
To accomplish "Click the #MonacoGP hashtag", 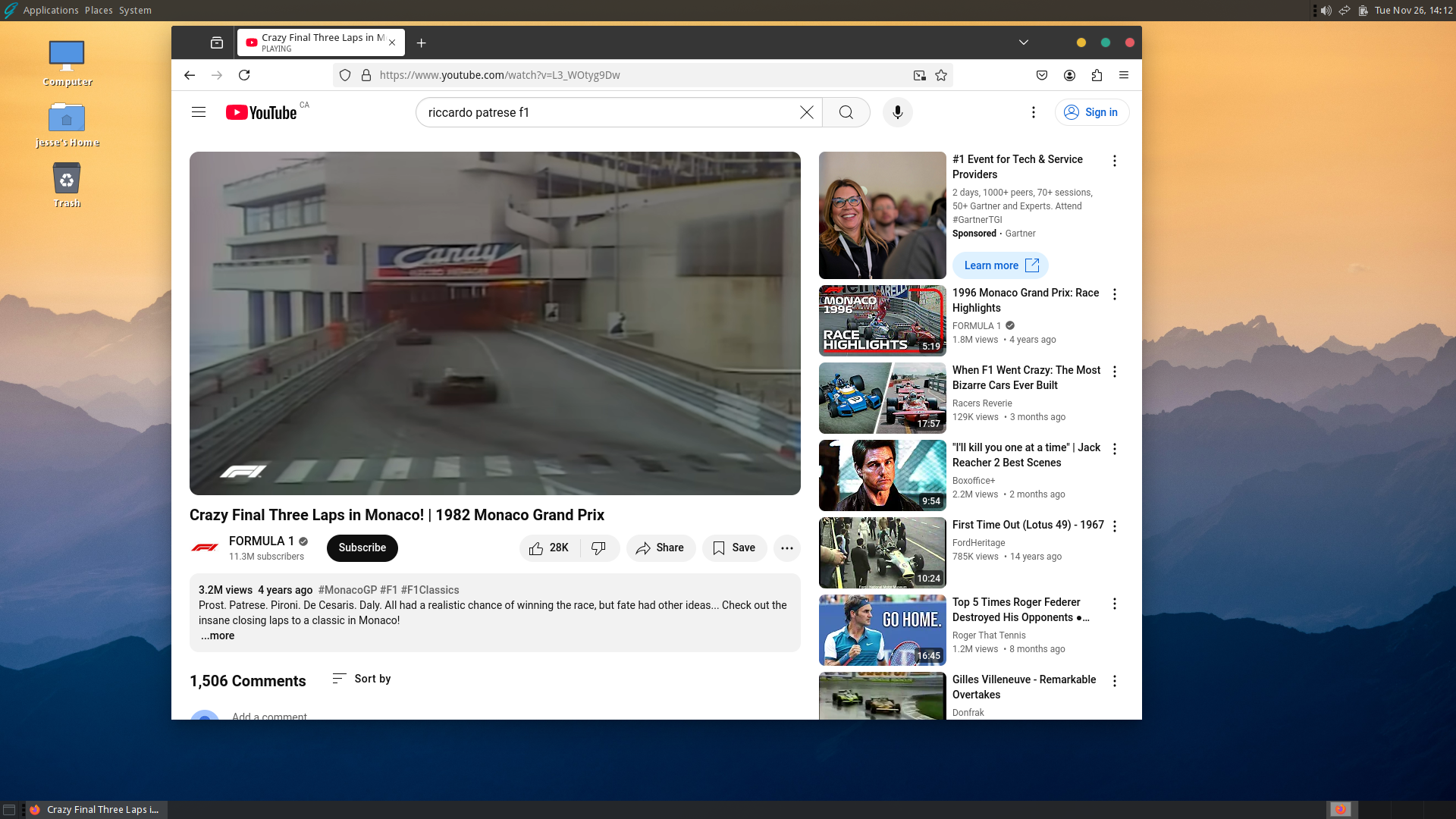I will click(x=347, y=590).
